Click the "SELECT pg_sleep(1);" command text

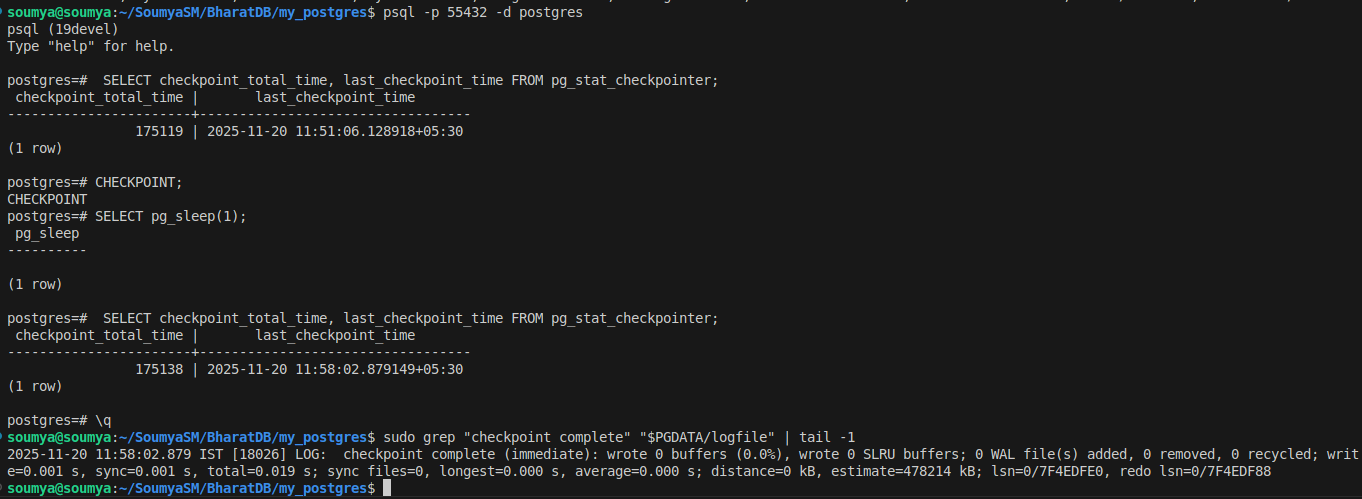point(171,216)
